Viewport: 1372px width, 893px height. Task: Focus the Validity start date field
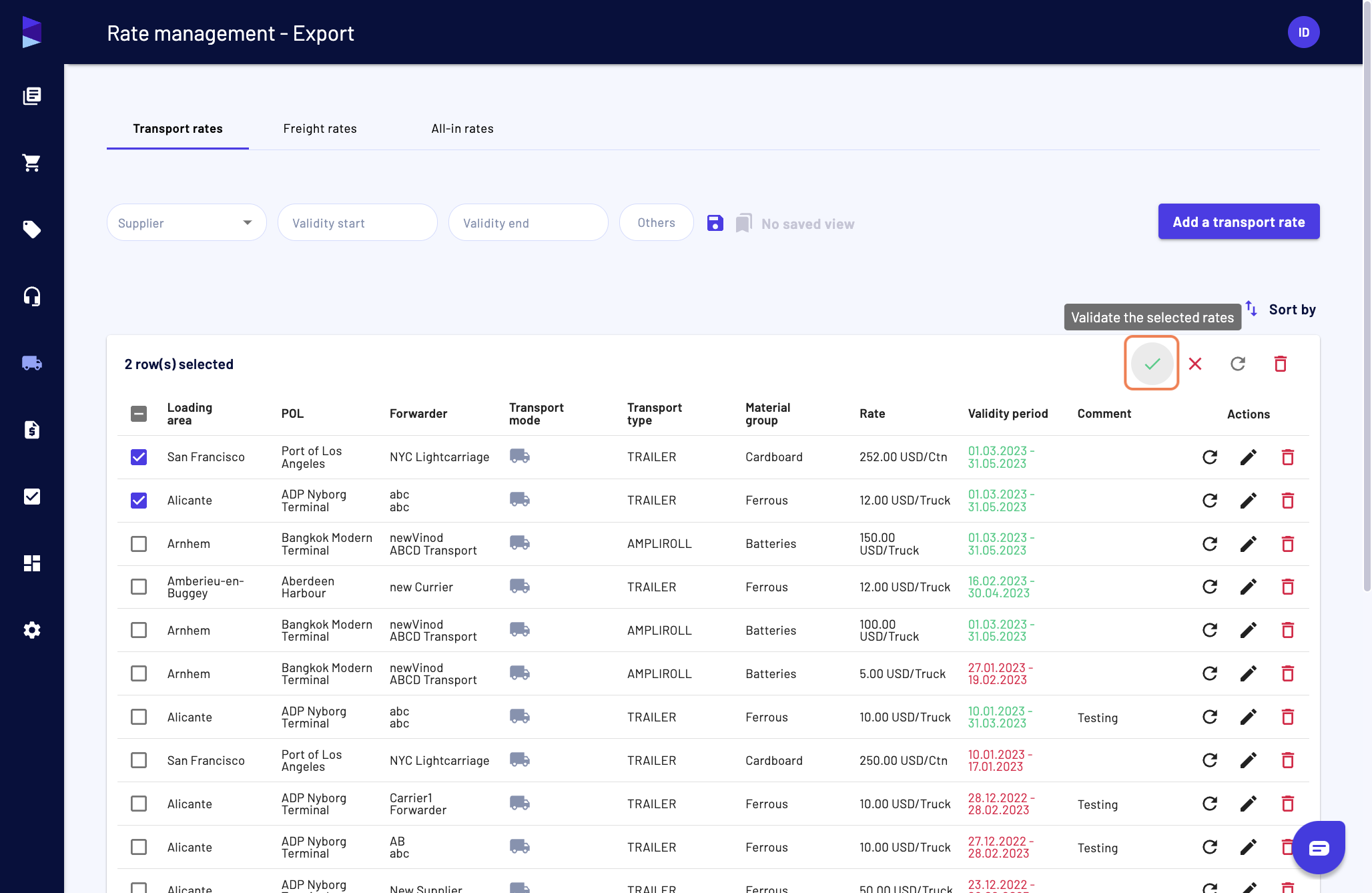point(358,223)
